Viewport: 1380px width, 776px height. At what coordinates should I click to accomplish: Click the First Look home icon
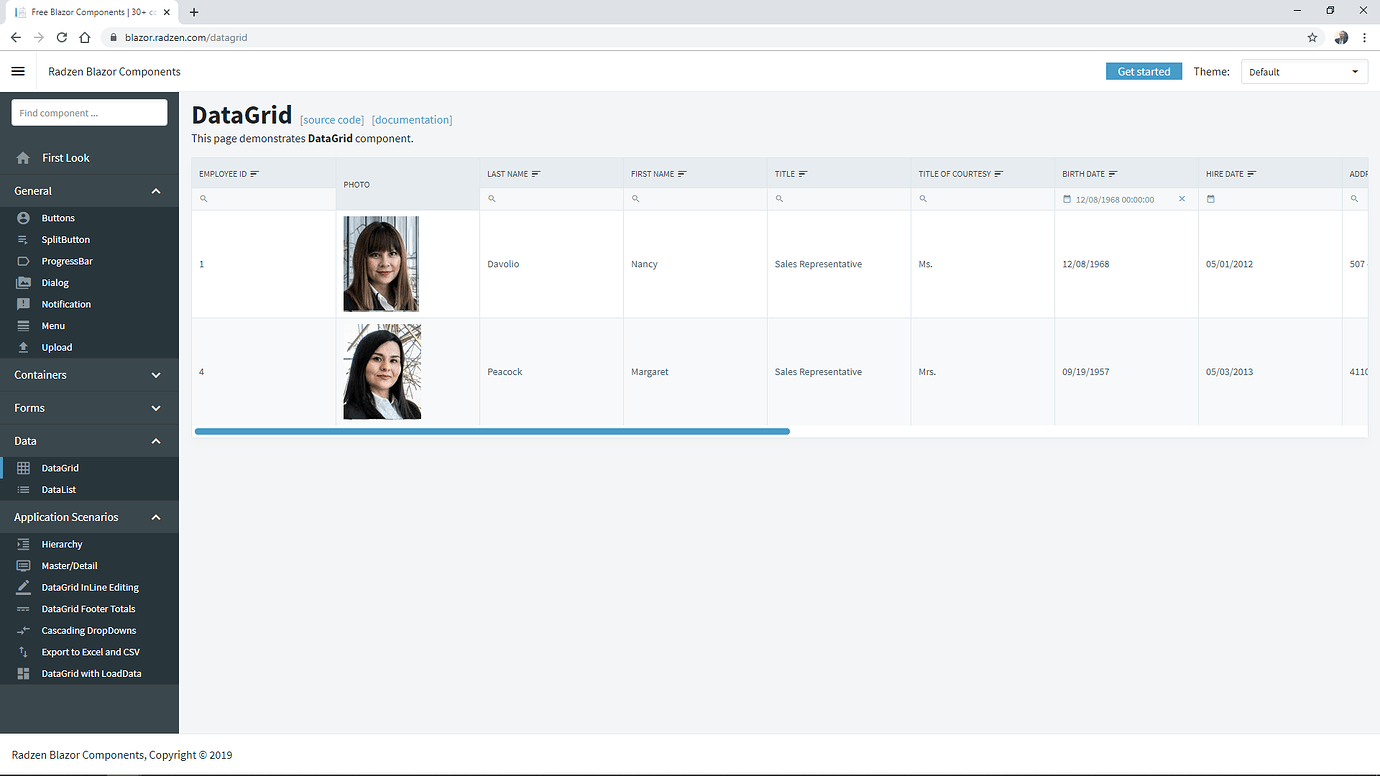coord(23,158)
